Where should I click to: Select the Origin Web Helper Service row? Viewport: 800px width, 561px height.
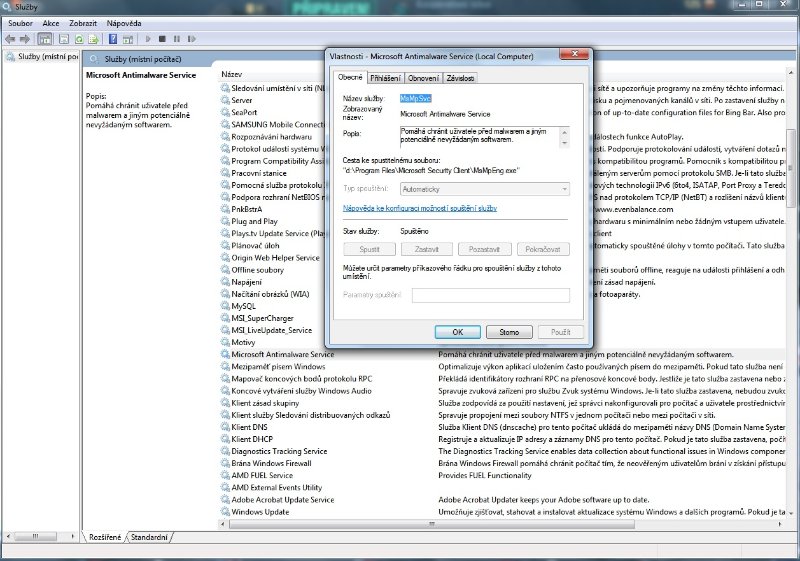276,258
